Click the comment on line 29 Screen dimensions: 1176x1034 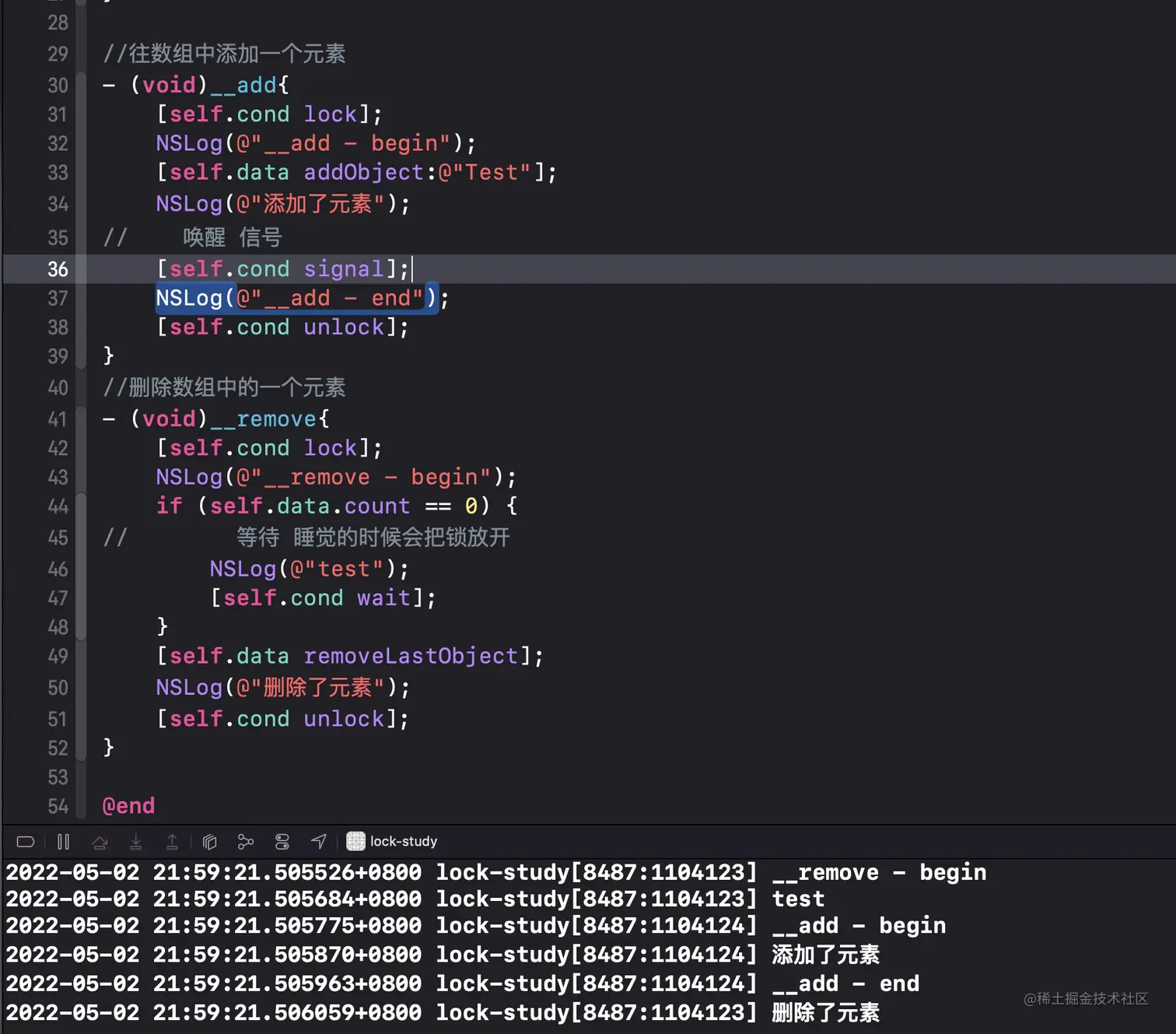224,54
